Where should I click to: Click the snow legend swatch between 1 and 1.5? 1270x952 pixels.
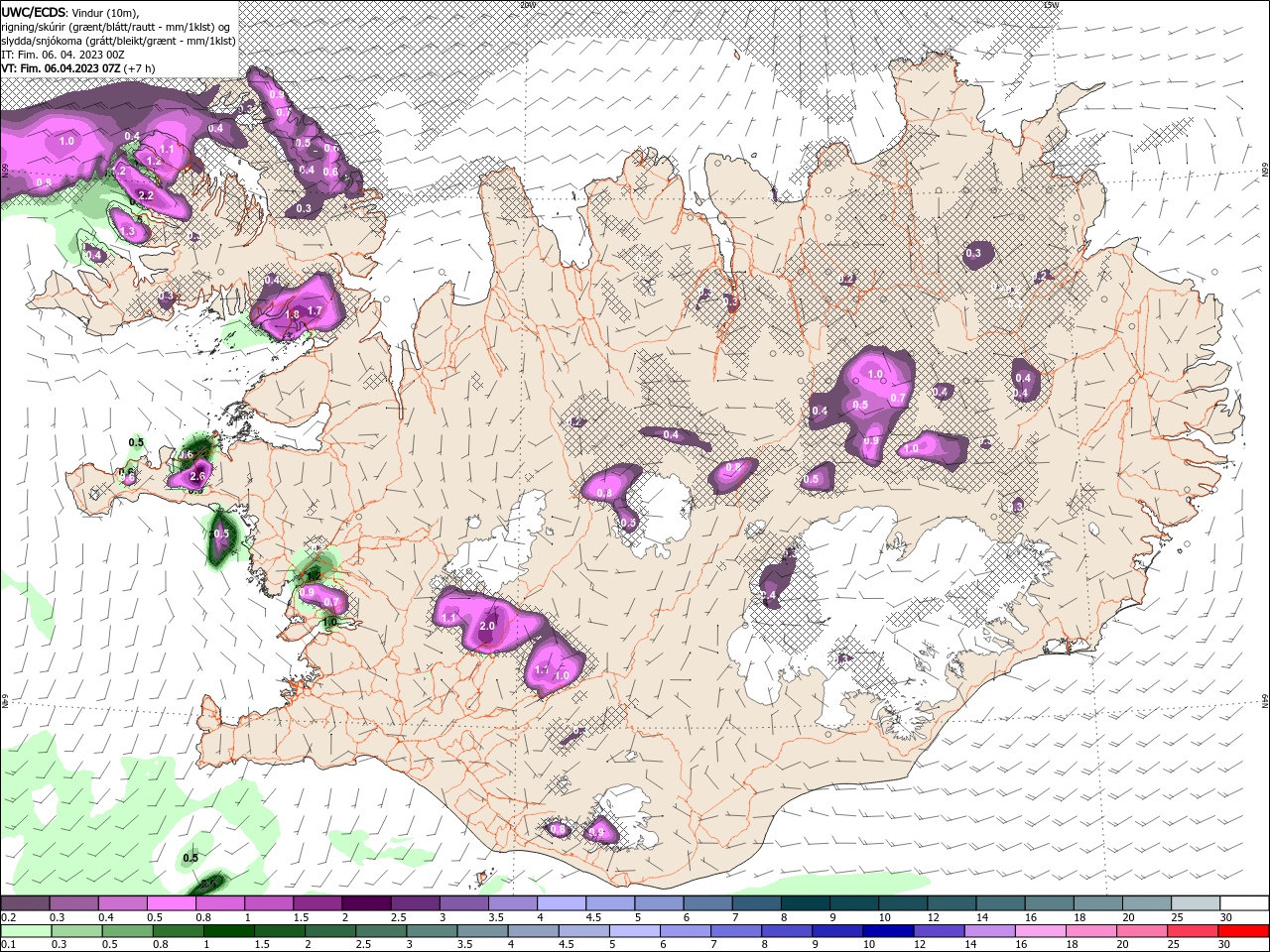point(268,903)
